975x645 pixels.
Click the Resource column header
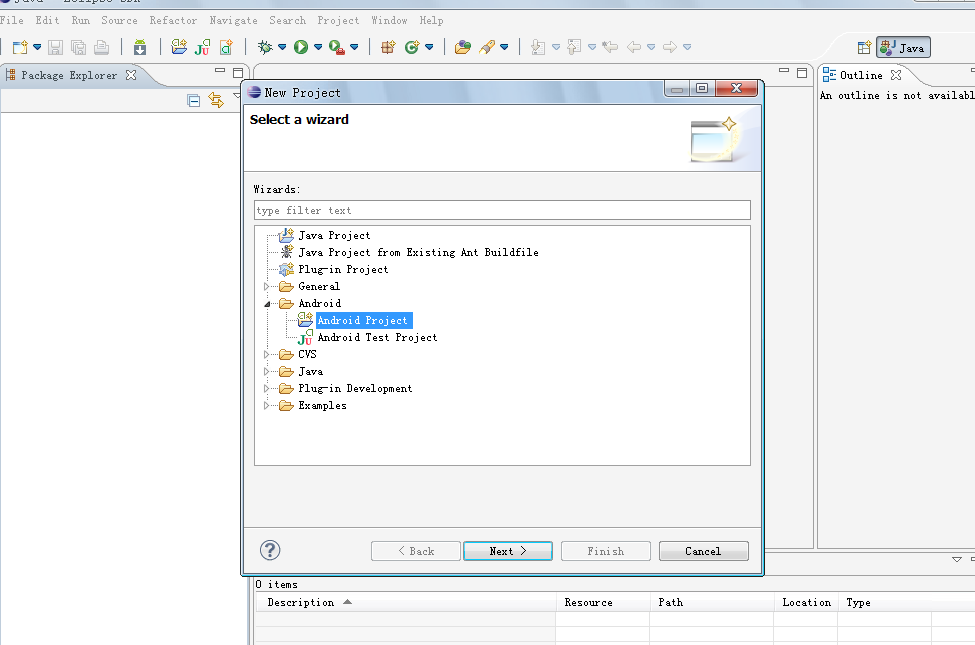(x=603, y=602)
